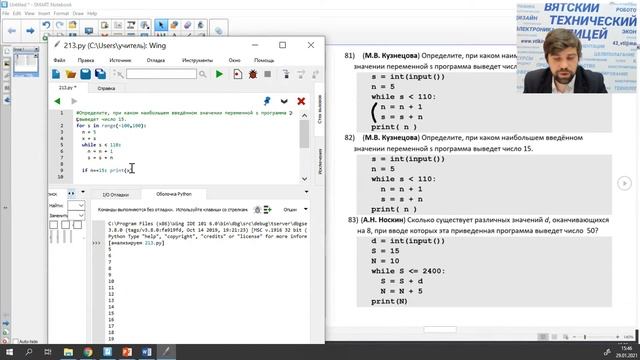
Task: Click the screen display icon in SMART Notebook
Action: pyautogui.click(x=89, y=31)
